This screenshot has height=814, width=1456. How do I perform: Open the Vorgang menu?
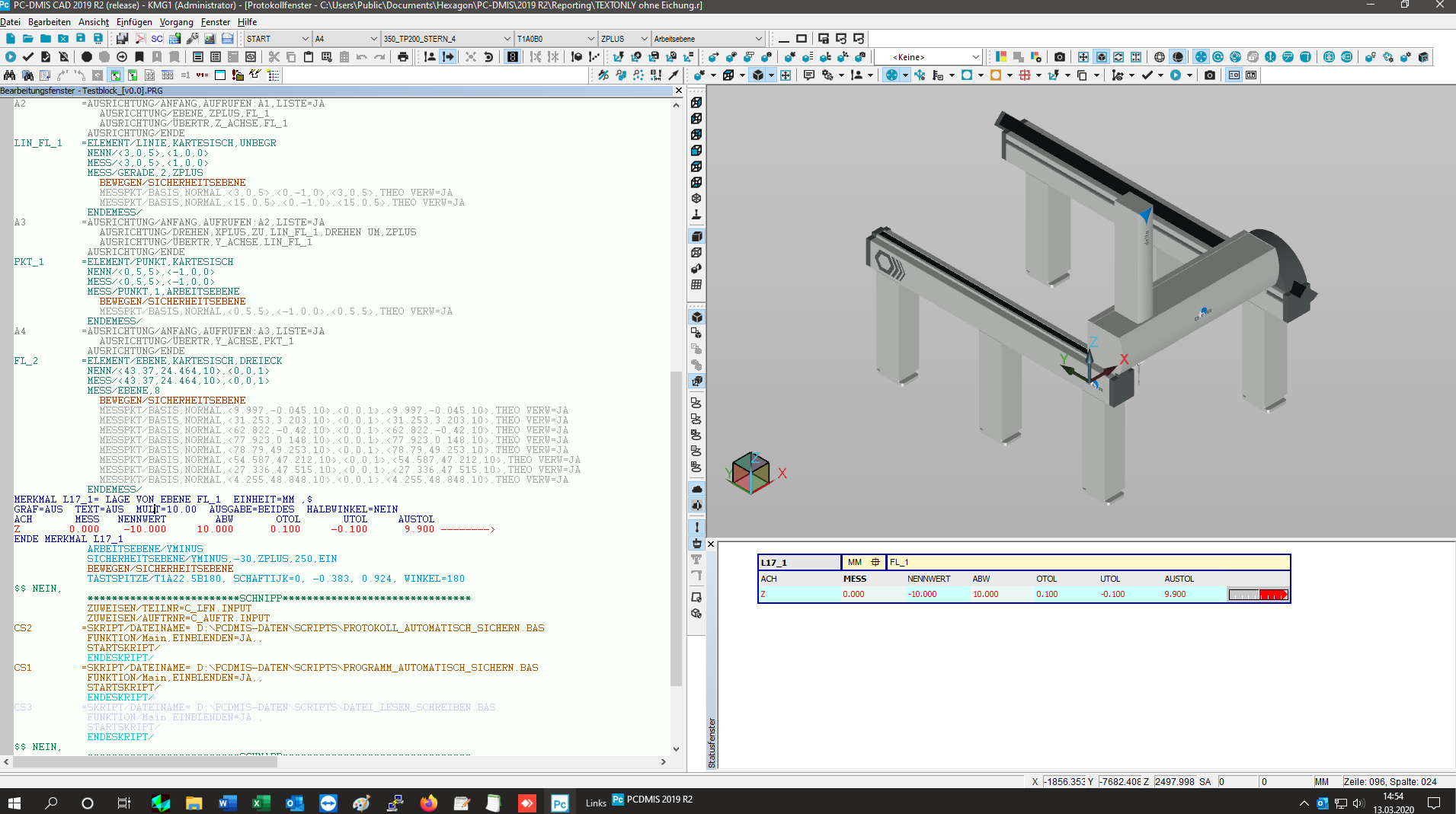[176, 22]
